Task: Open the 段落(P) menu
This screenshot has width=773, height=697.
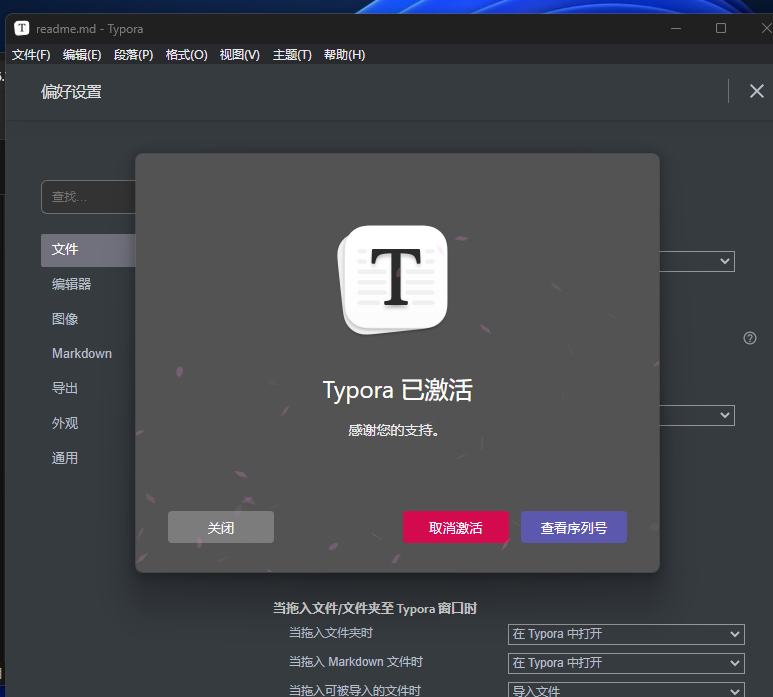Action: (x=134, y=55)
